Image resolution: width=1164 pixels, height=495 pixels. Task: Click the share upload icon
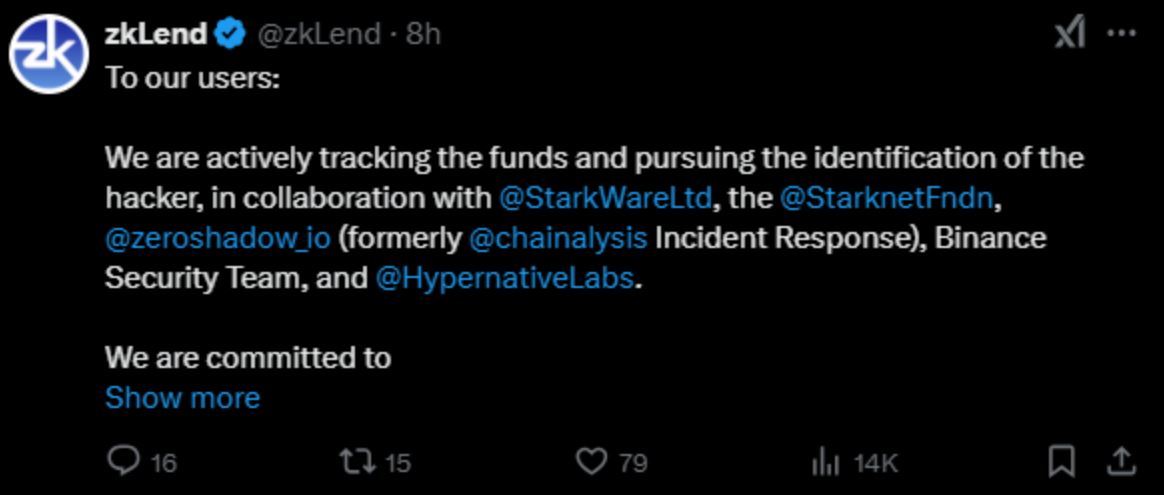pos(1120,461)
